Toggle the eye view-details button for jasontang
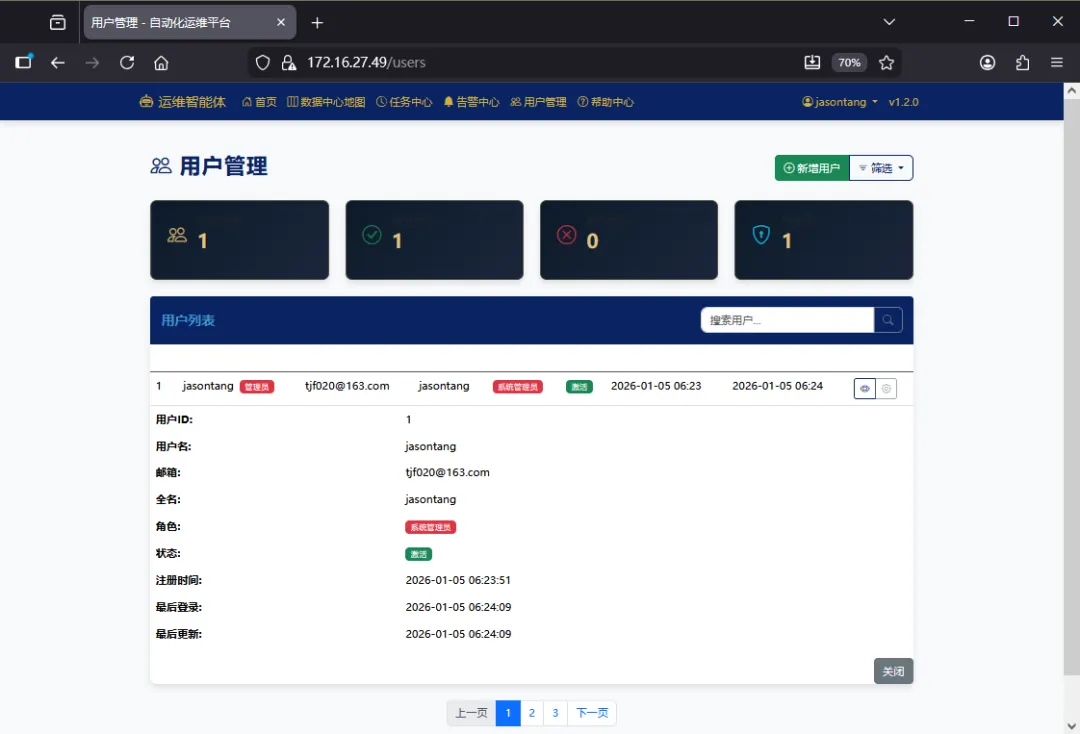The width and height of the screenshot is (1080, 734). click(864, 388)
